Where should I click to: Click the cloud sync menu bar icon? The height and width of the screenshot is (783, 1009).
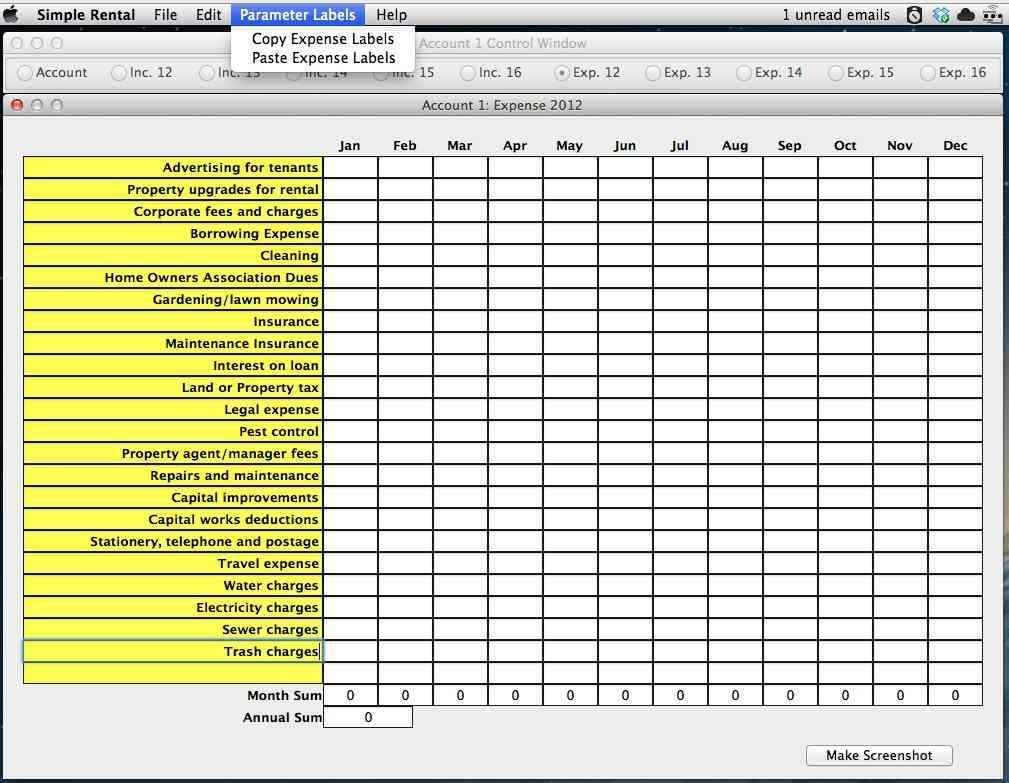(965, 14)
